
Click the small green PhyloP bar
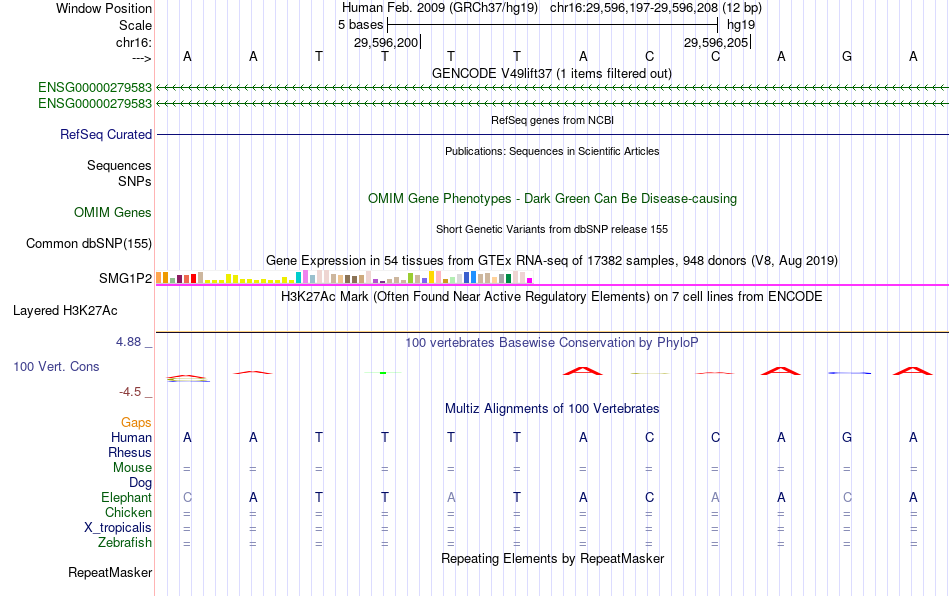(x=383, y=372)
